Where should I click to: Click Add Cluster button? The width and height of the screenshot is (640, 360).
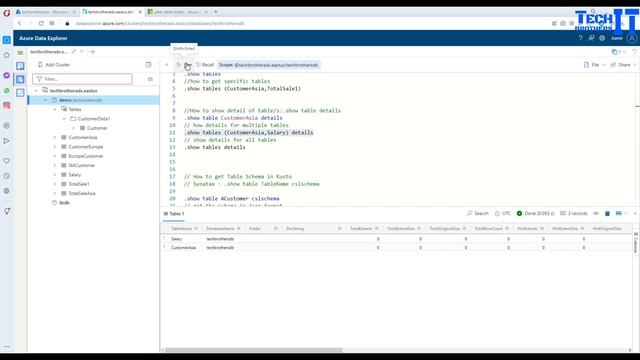click(53, 64)
